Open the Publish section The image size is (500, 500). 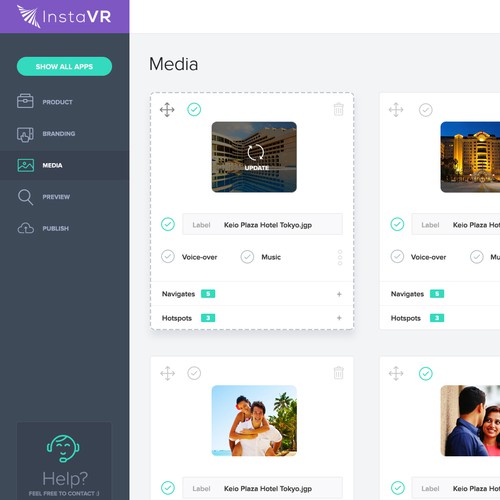click(x=56, y=228)
